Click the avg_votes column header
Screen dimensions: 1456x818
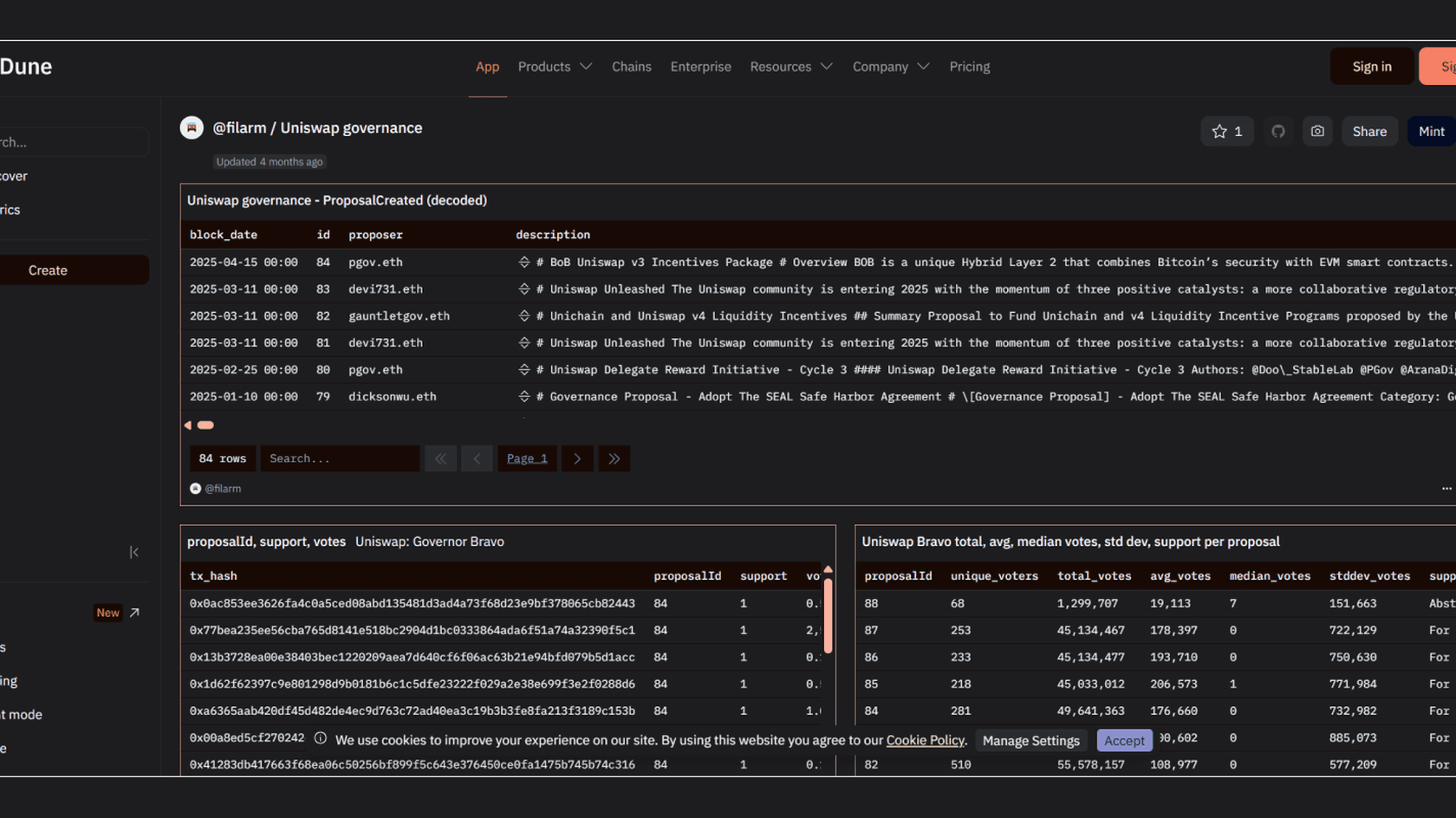[1180, 576]
